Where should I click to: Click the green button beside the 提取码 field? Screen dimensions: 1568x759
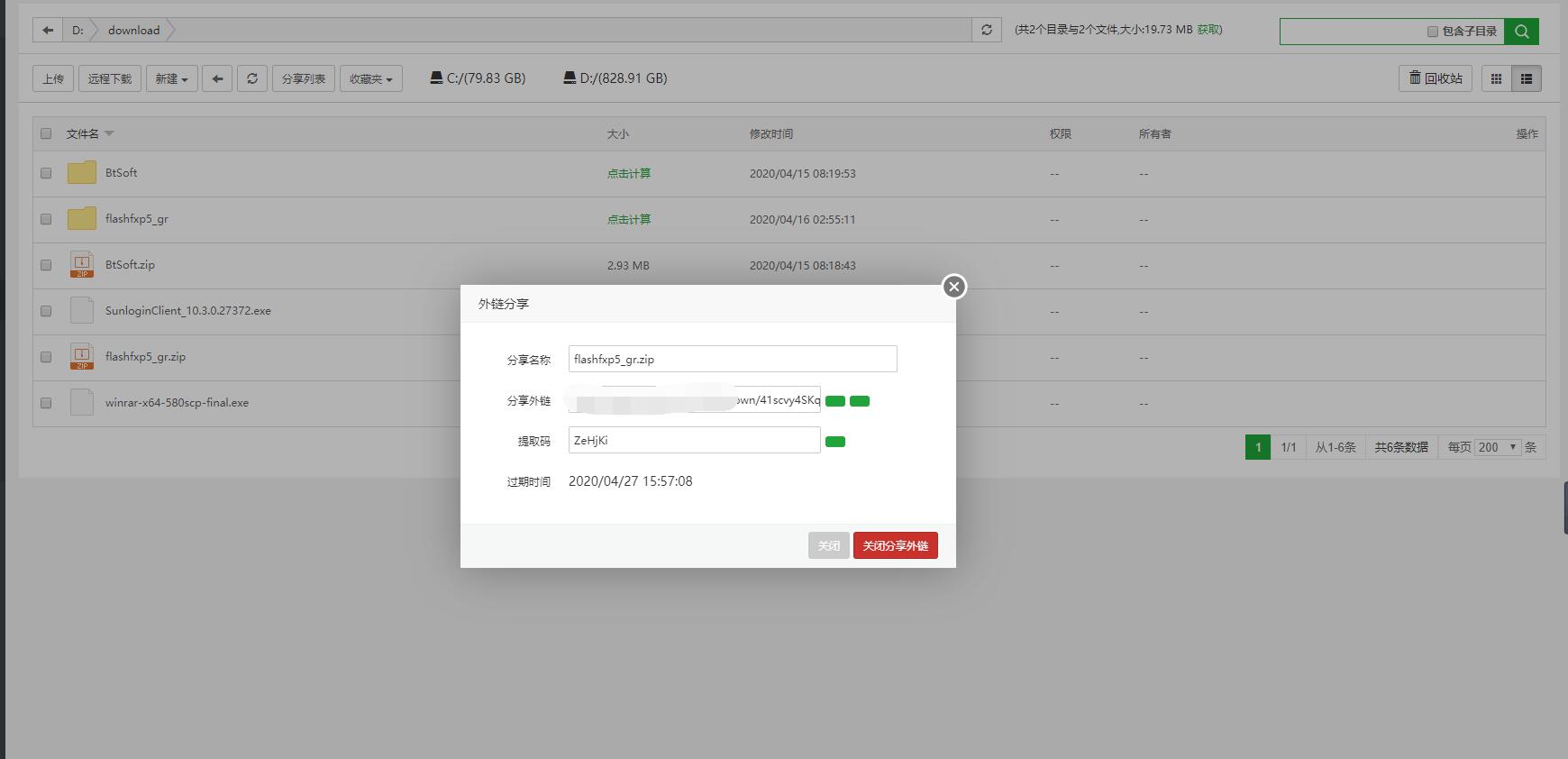835,442
